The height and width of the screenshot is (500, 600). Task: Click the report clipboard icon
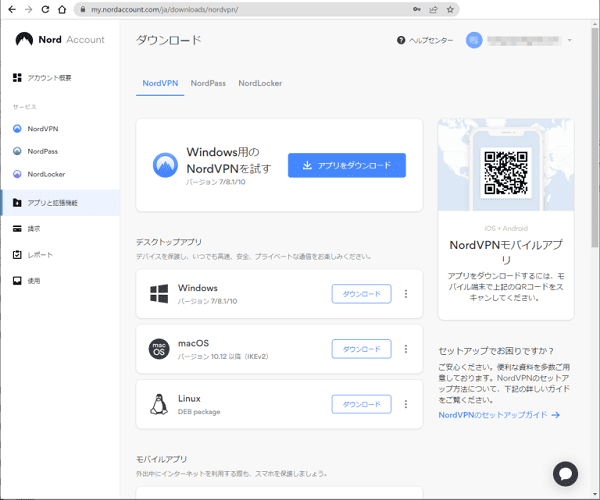[x=17, y=255]
